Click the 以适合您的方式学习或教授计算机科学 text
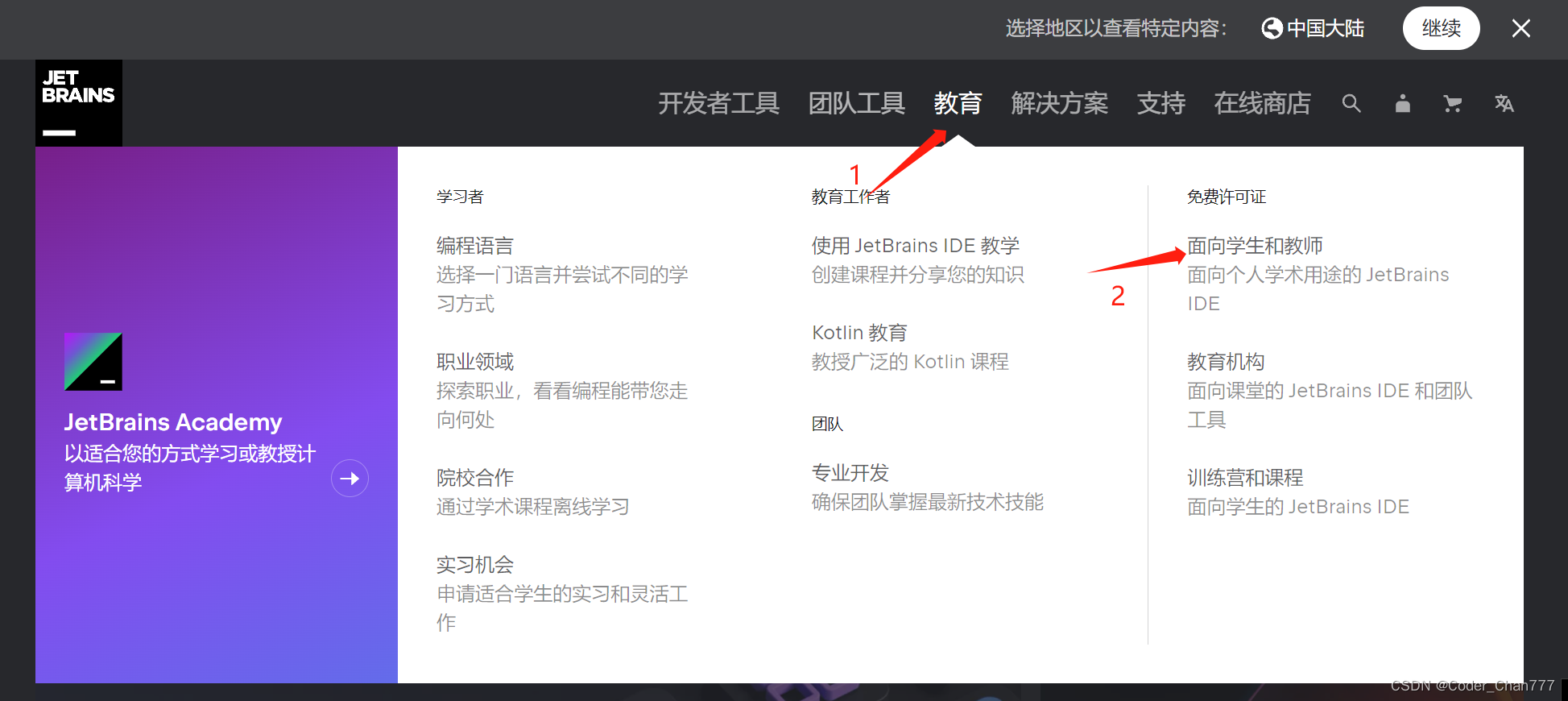The height and width of the screenshot is (701, 1568). click(x=190, y=468)
